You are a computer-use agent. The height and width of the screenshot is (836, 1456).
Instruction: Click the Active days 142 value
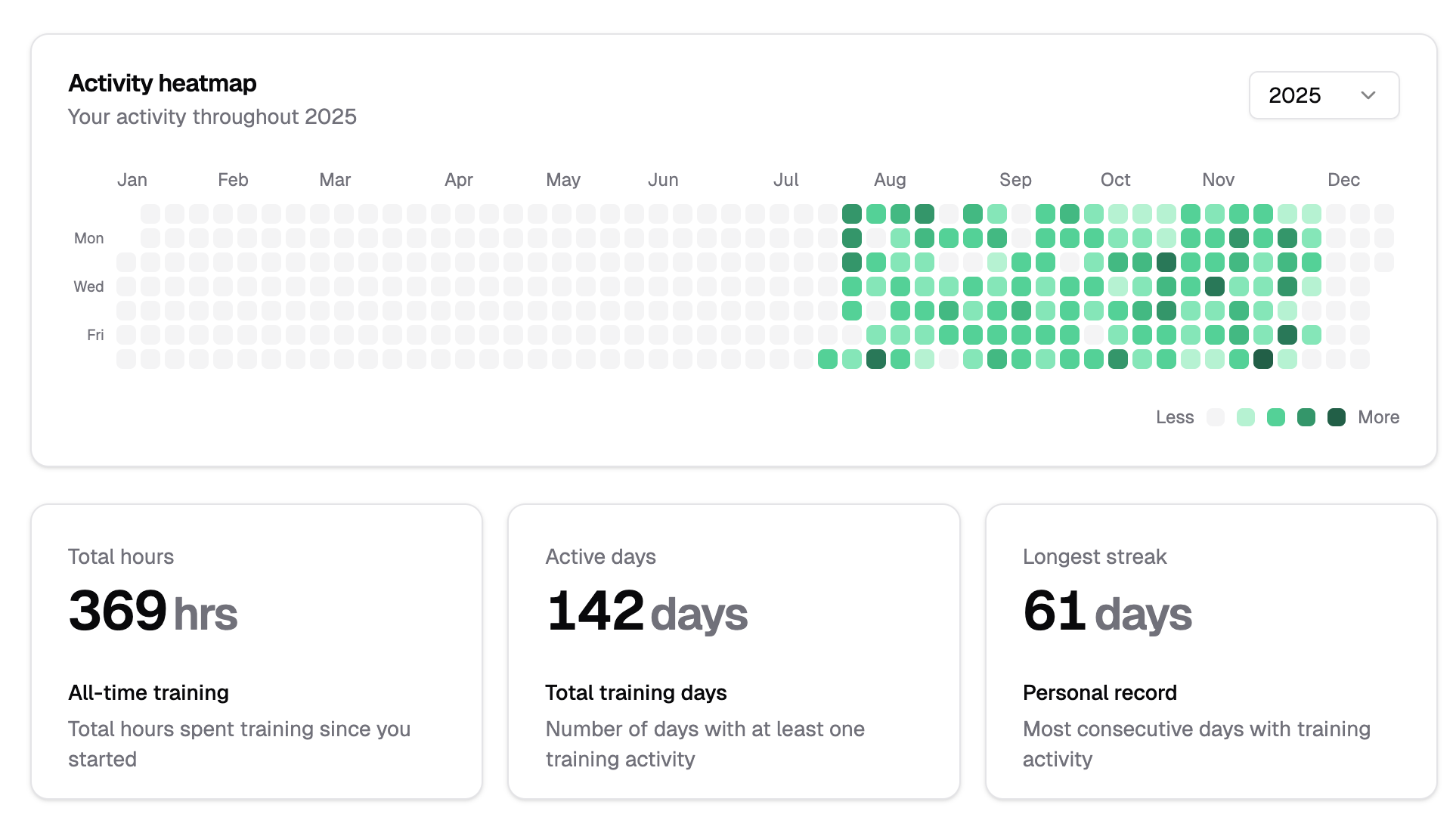pos(596,612)
